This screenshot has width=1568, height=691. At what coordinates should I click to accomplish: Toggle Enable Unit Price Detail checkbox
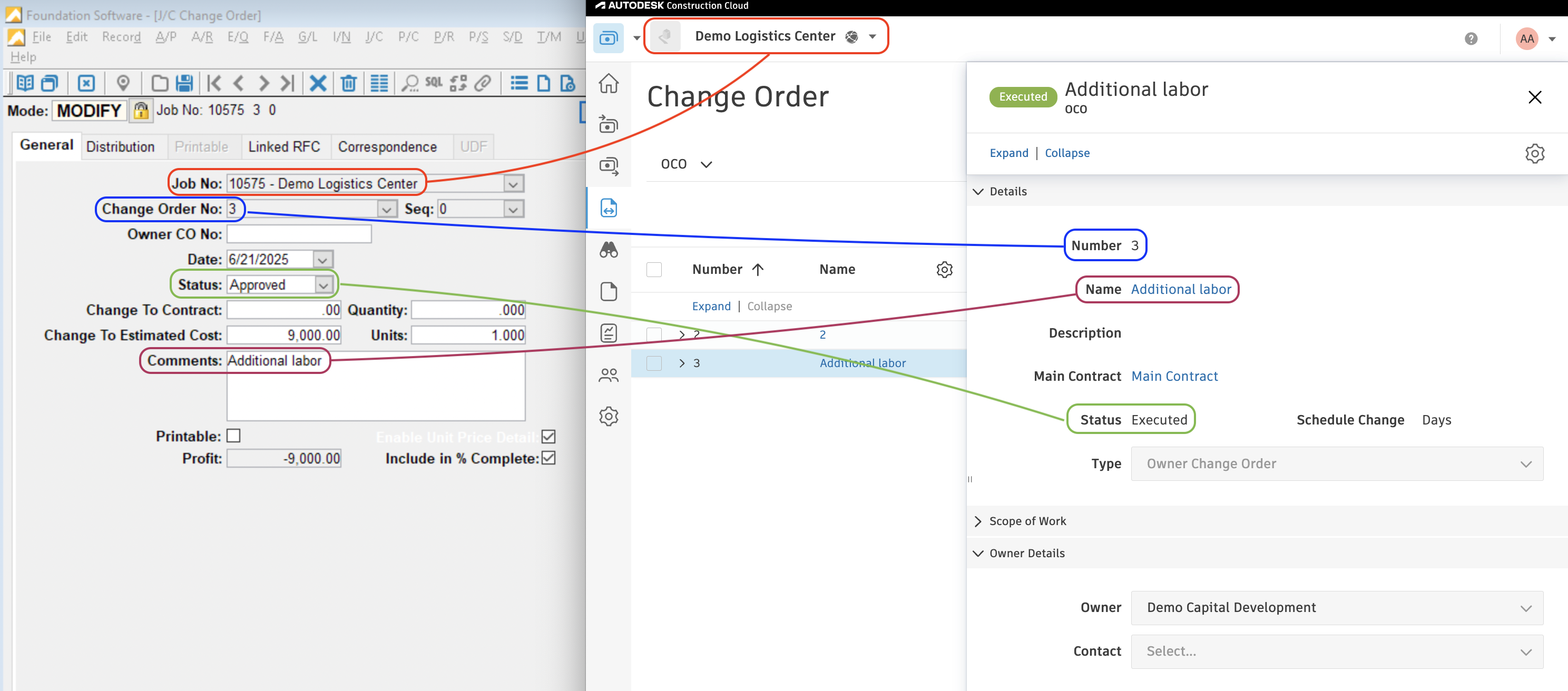pyautogui.click(x=548, y=437)
